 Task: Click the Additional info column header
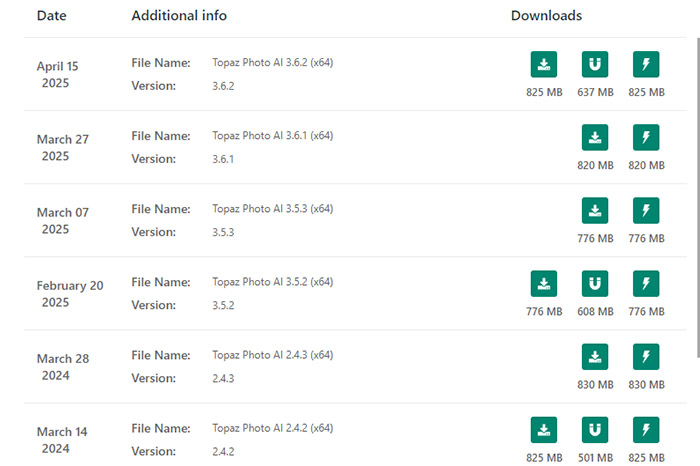[179, 16]
